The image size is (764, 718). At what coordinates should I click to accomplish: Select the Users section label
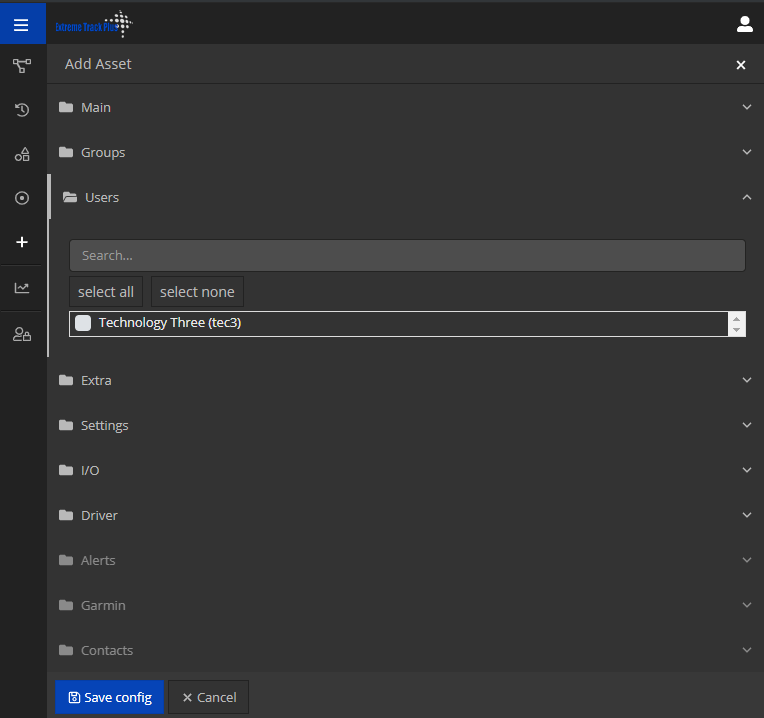coord(102,197)
